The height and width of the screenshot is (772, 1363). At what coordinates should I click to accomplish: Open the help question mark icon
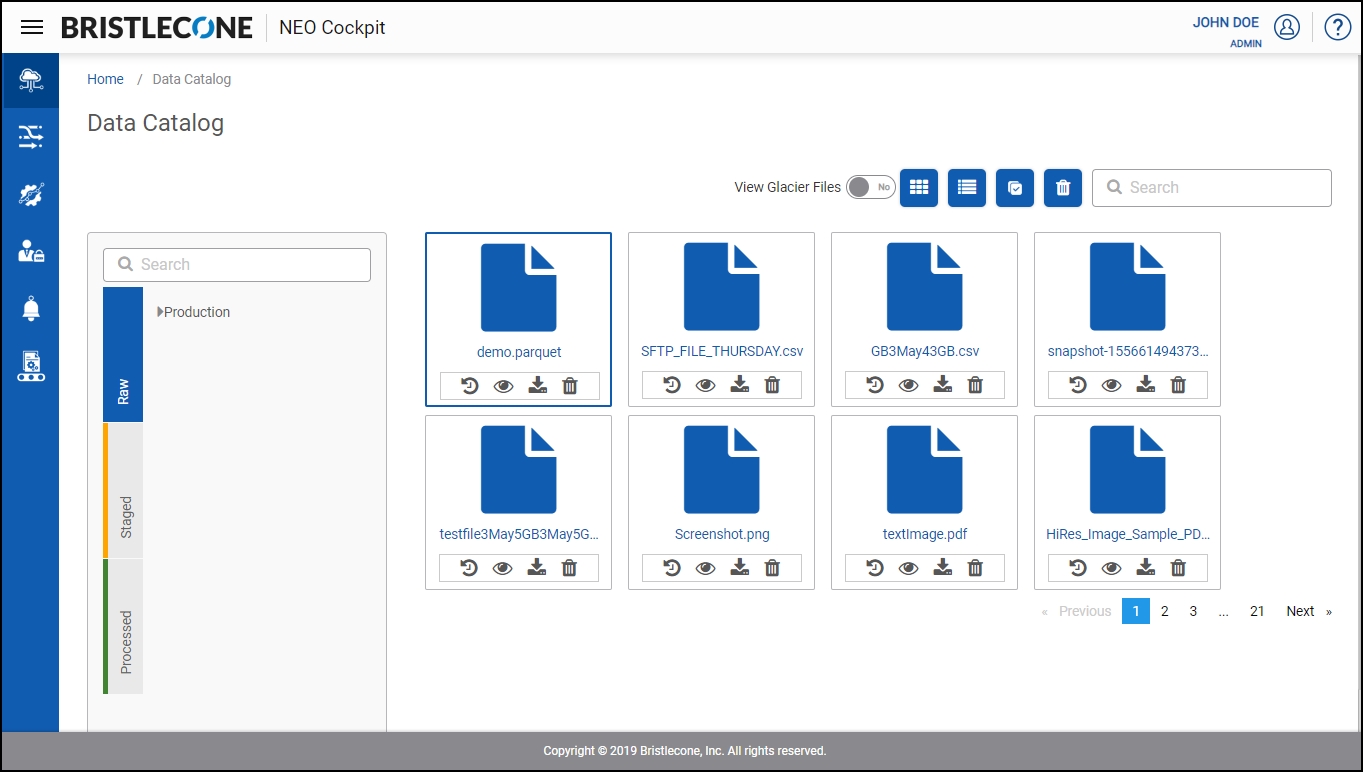tap(1338, 27)
